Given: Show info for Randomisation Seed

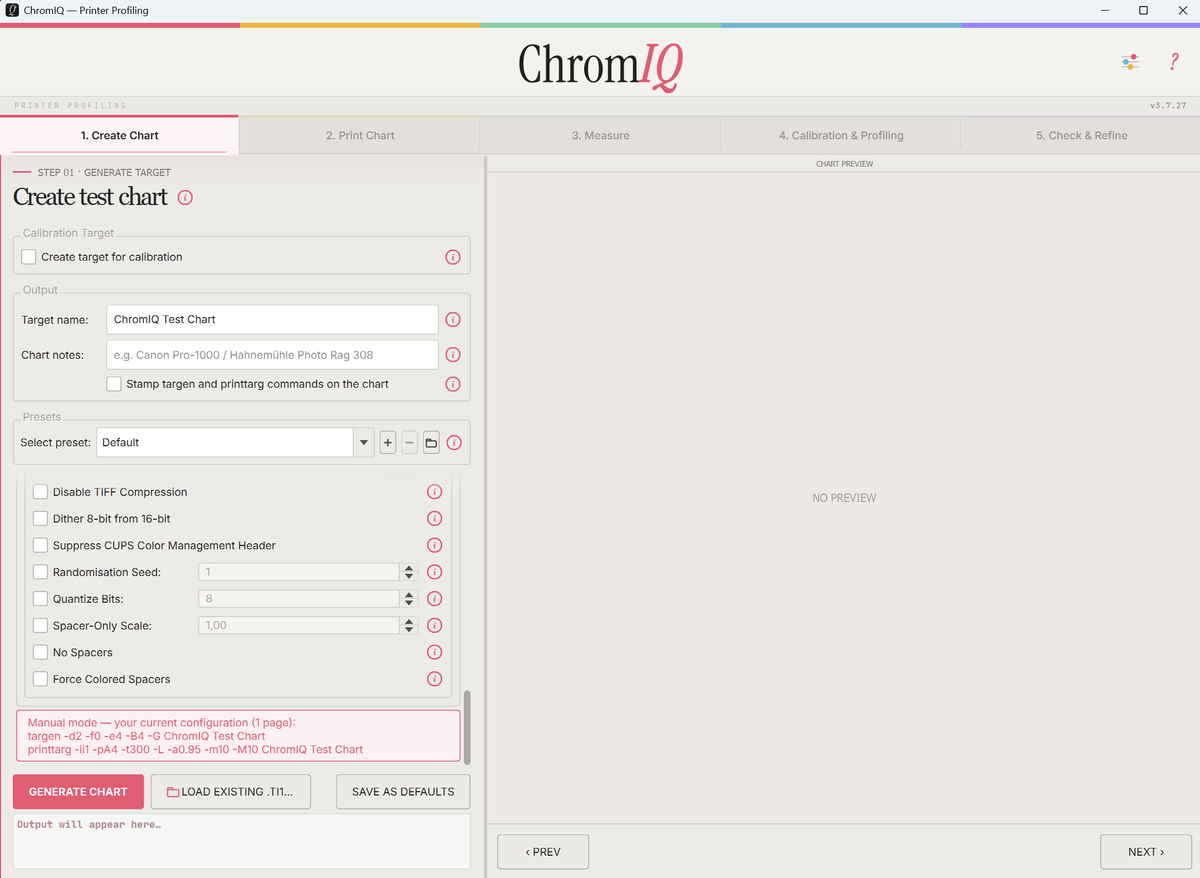Looking at the screenshot, I should point(434,572).
